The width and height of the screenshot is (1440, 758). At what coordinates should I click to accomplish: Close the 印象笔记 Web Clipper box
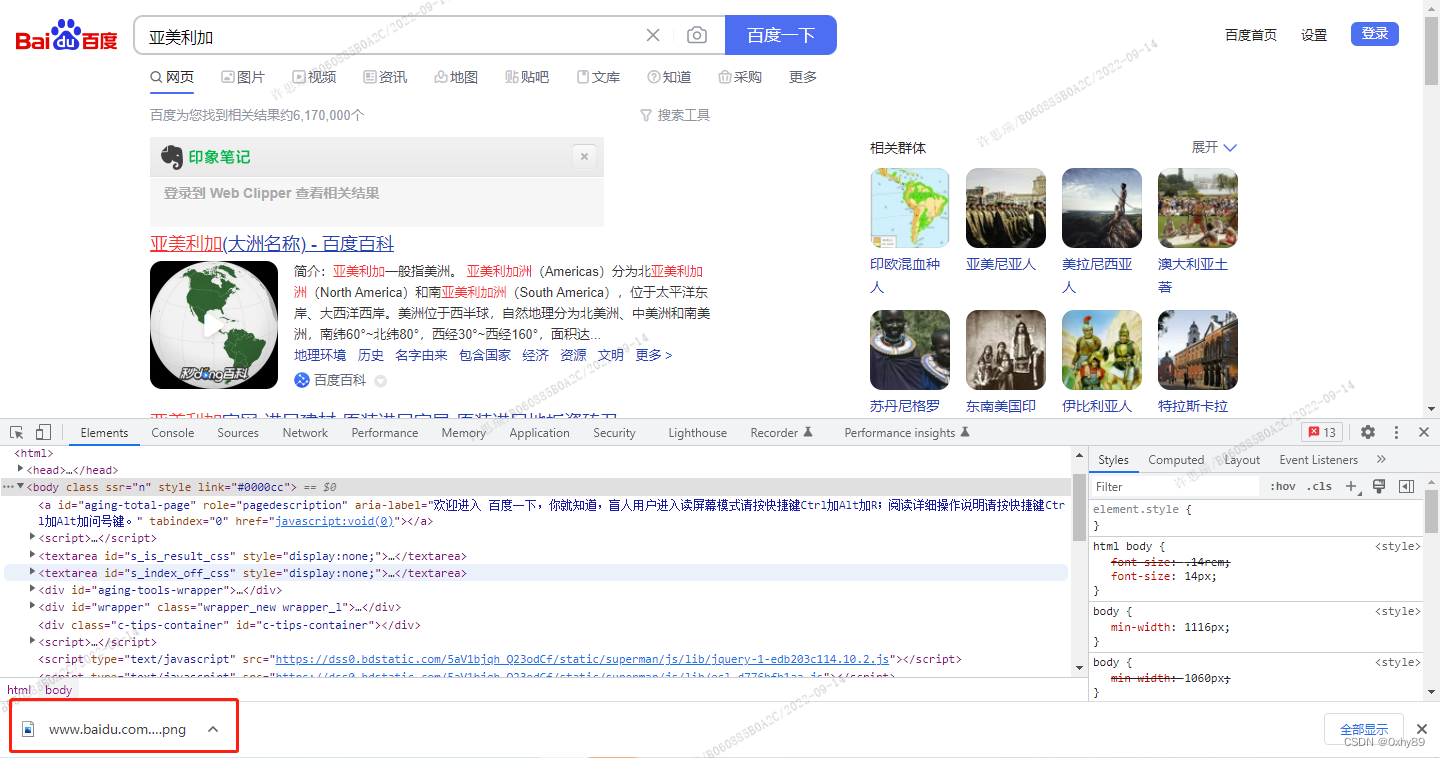tap(585, 157)
